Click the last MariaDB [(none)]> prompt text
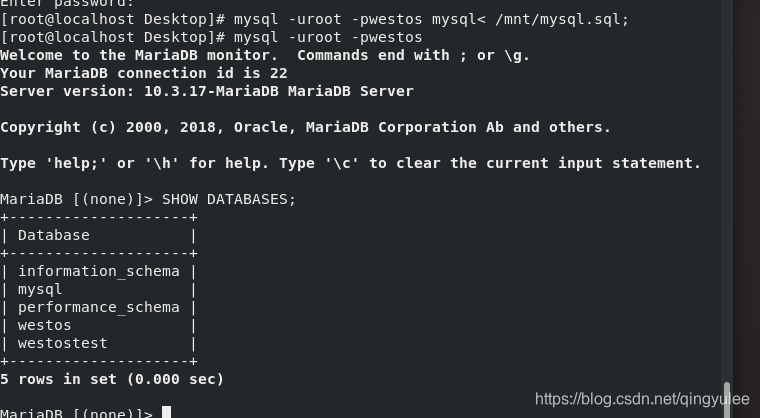The height and width of the screenshot is (418, 760). click(x=77, y=413)
